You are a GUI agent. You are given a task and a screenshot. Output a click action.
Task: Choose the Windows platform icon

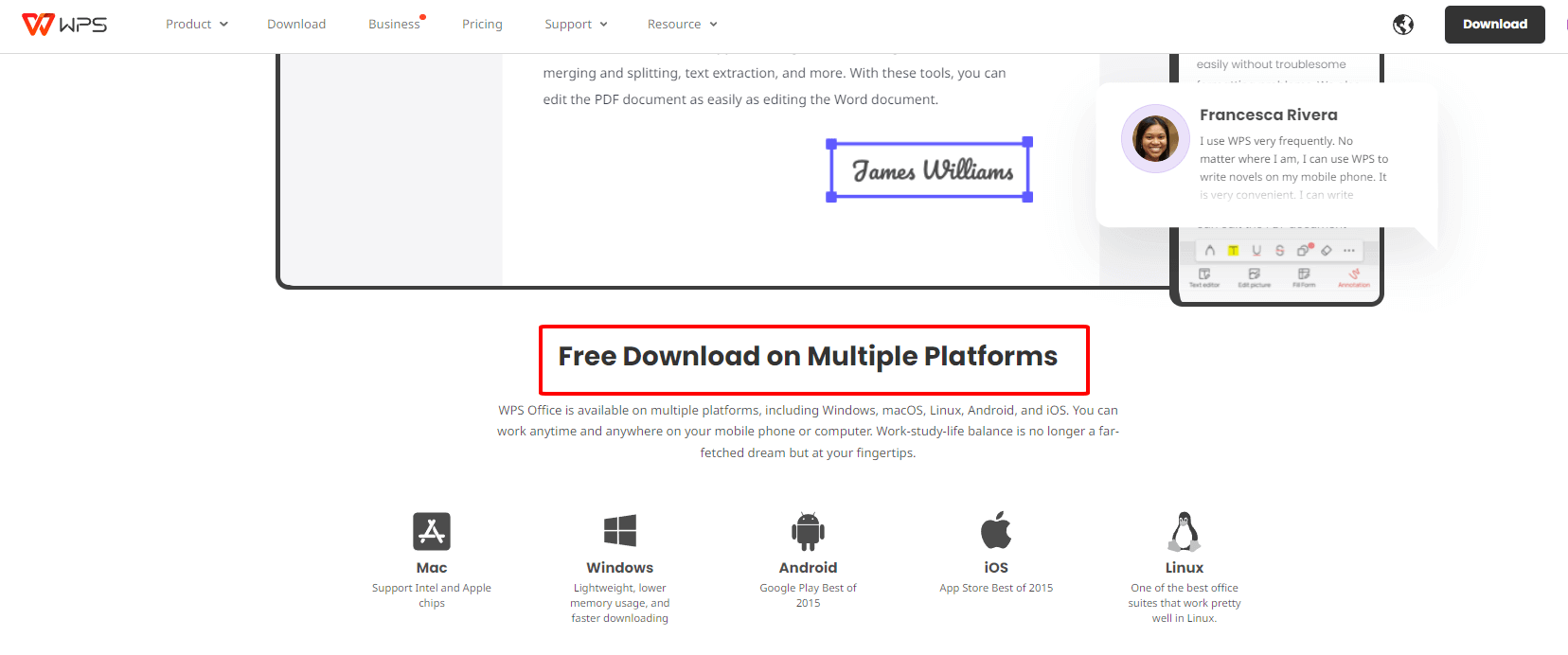pos(620,531)
